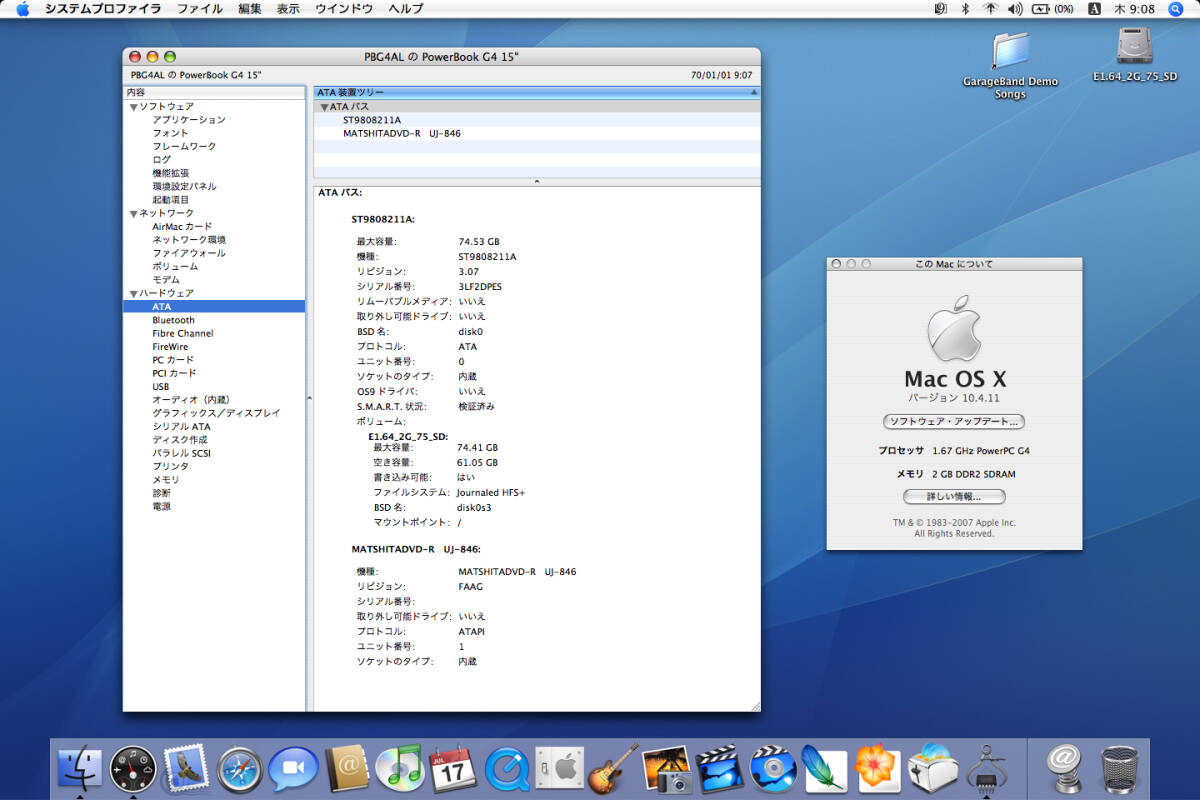Screen dimensions: 1200x800
Task: Open Spotlight search in menu bar
Action: click(1176, 9)
